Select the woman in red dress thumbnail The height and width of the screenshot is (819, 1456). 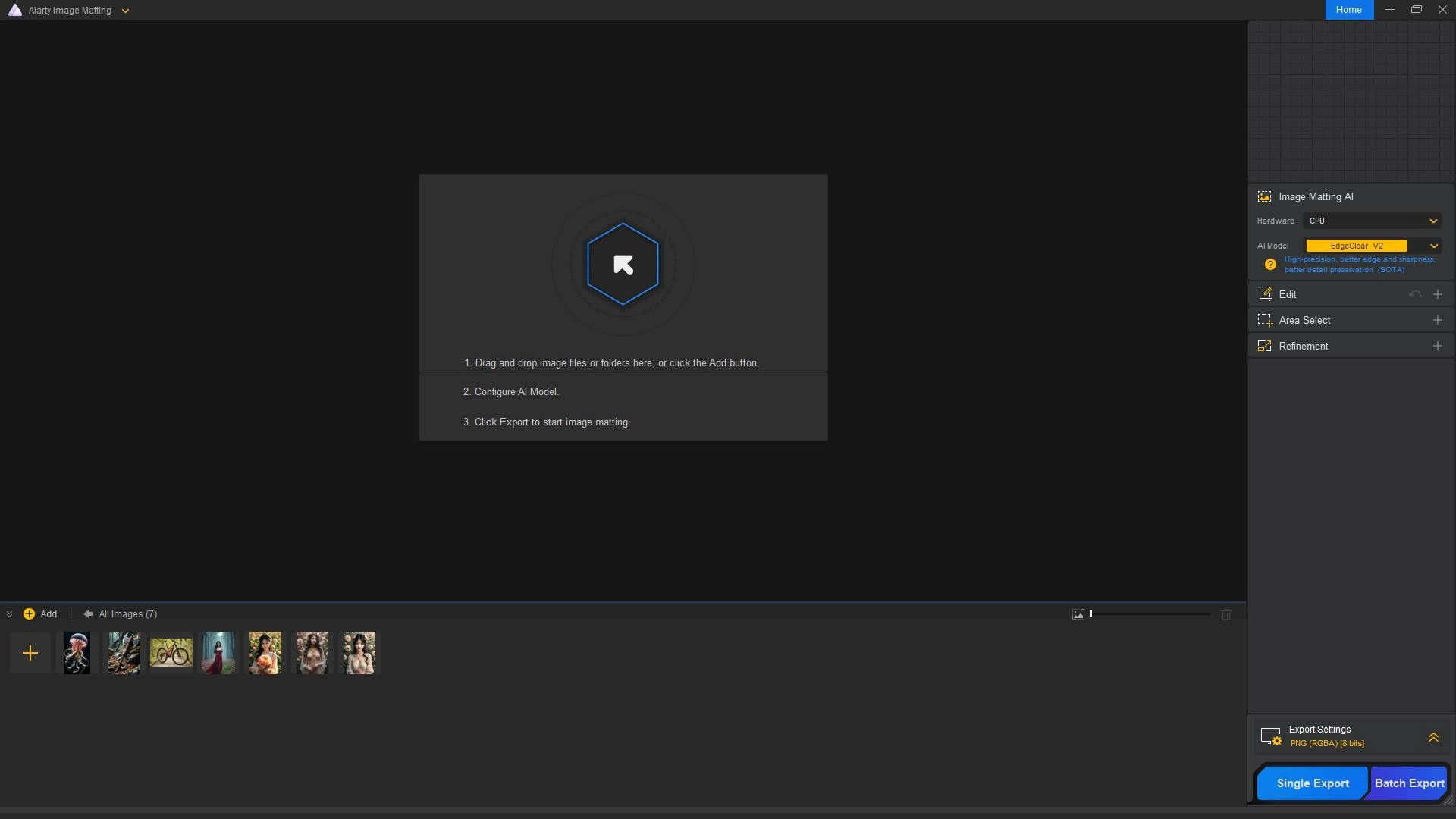coord(218,653)
